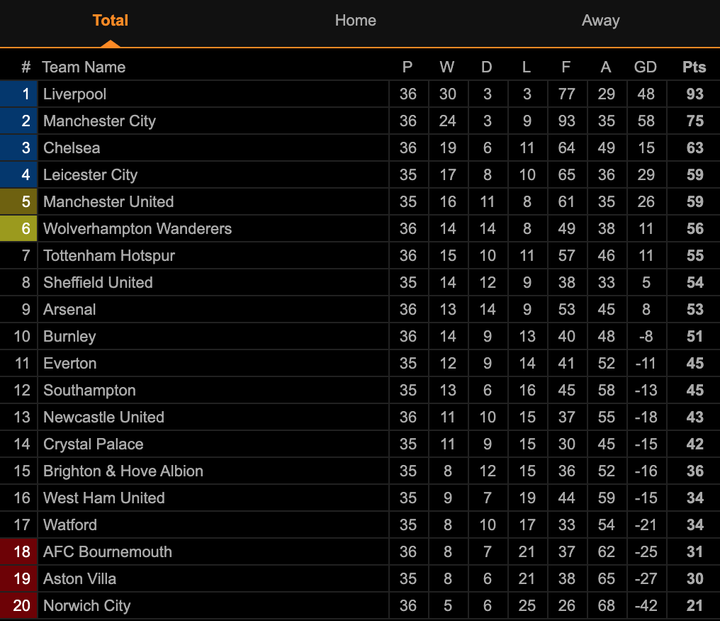720x621 pixels.
Task: Click the Team Name column header
Action: pyautogui.click(x=84, y=67)
